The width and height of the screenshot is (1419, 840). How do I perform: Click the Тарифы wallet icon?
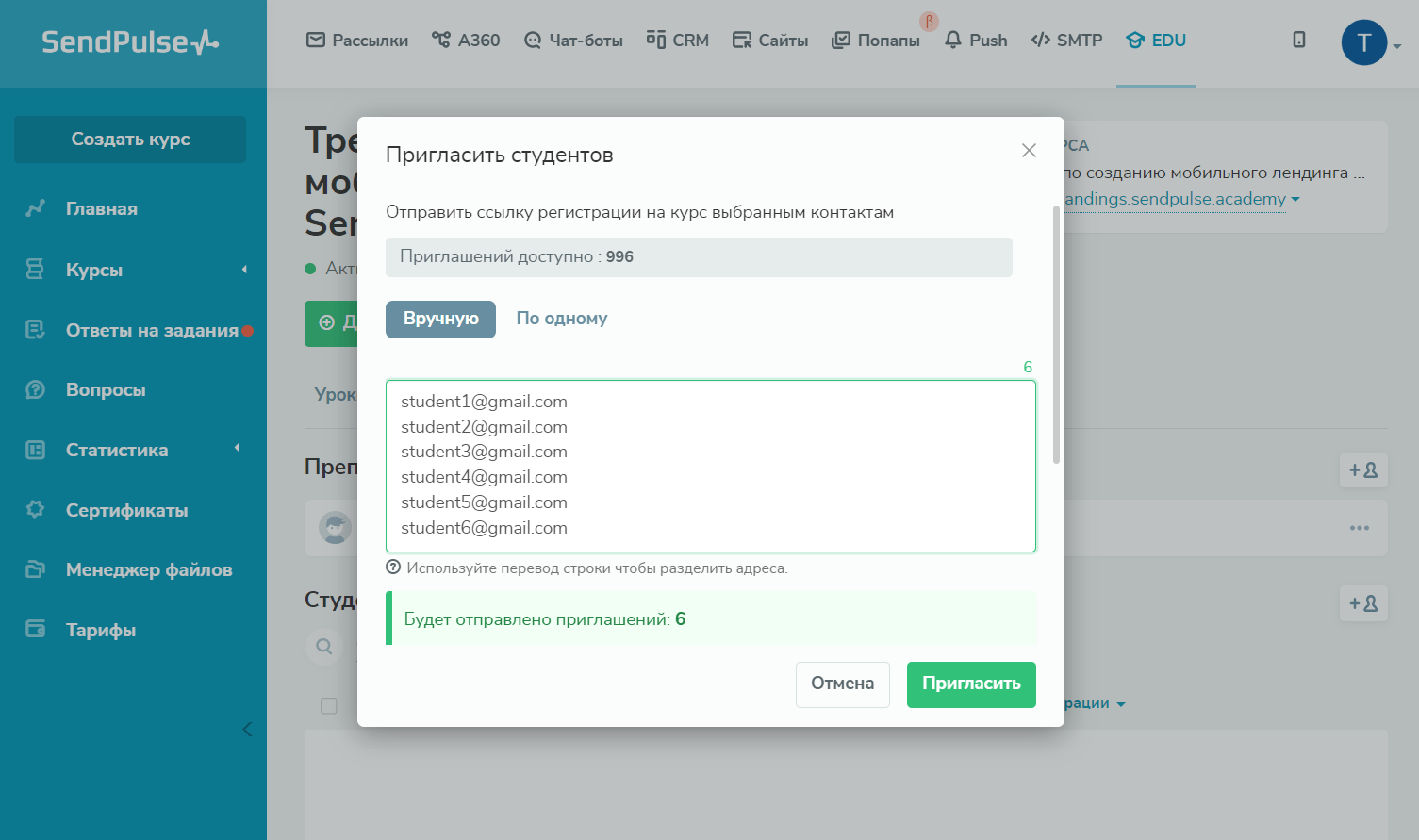coord(36,630)
